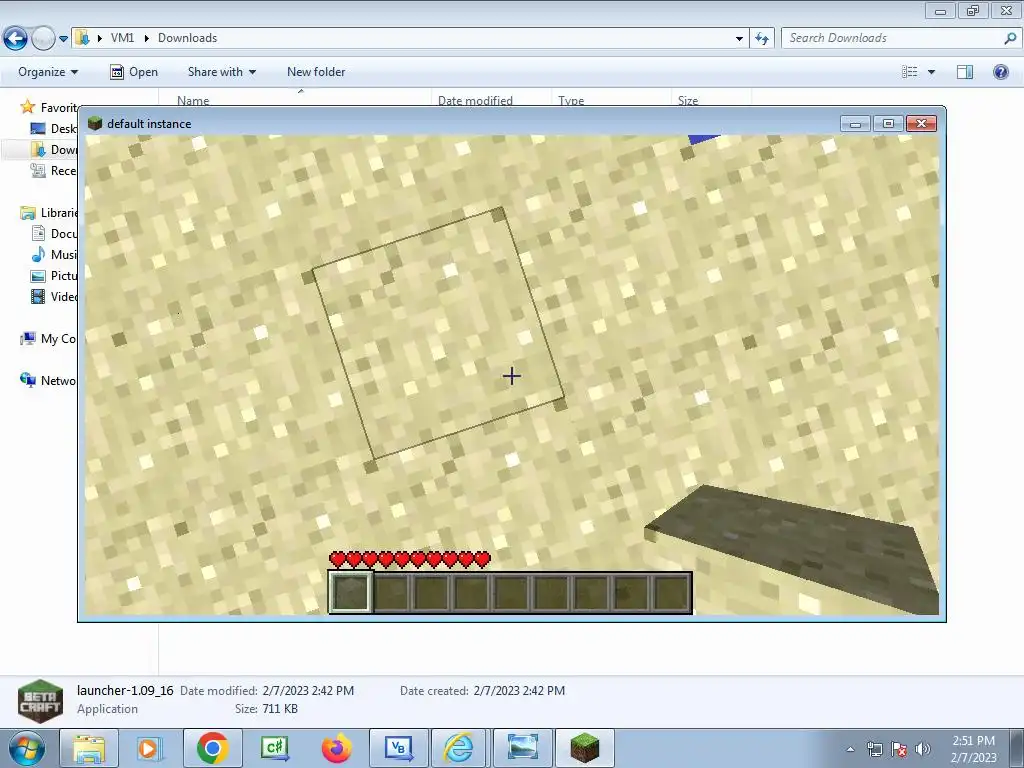The image size is (1024, 768).
Task: Click the search magnifier icon
Action: [x=1010, y=38]
